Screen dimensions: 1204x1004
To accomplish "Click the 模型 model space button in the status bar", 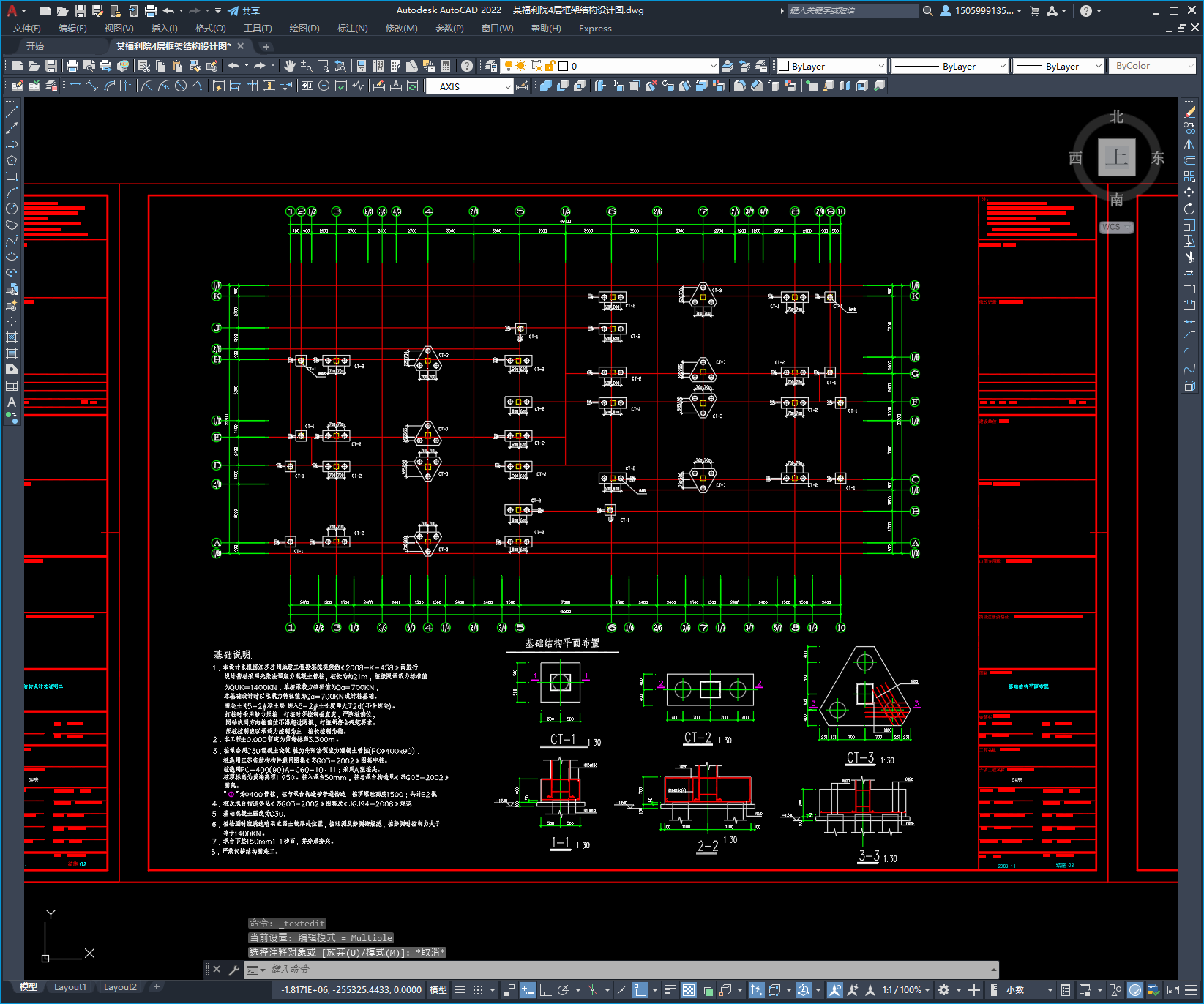I will coord(438,990).
